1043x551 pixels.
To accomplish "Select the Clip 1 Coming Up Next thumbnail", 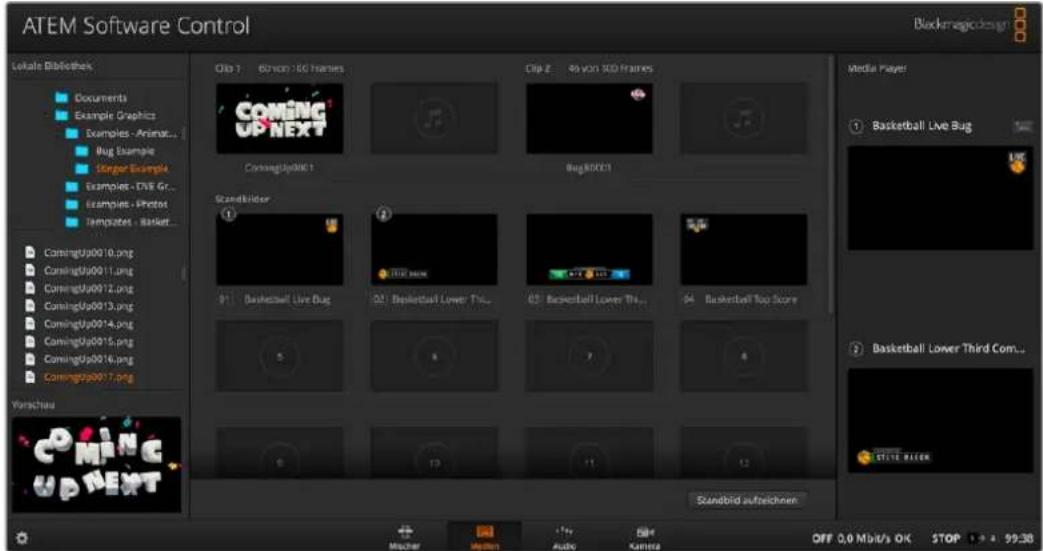I will coord(279,118).
